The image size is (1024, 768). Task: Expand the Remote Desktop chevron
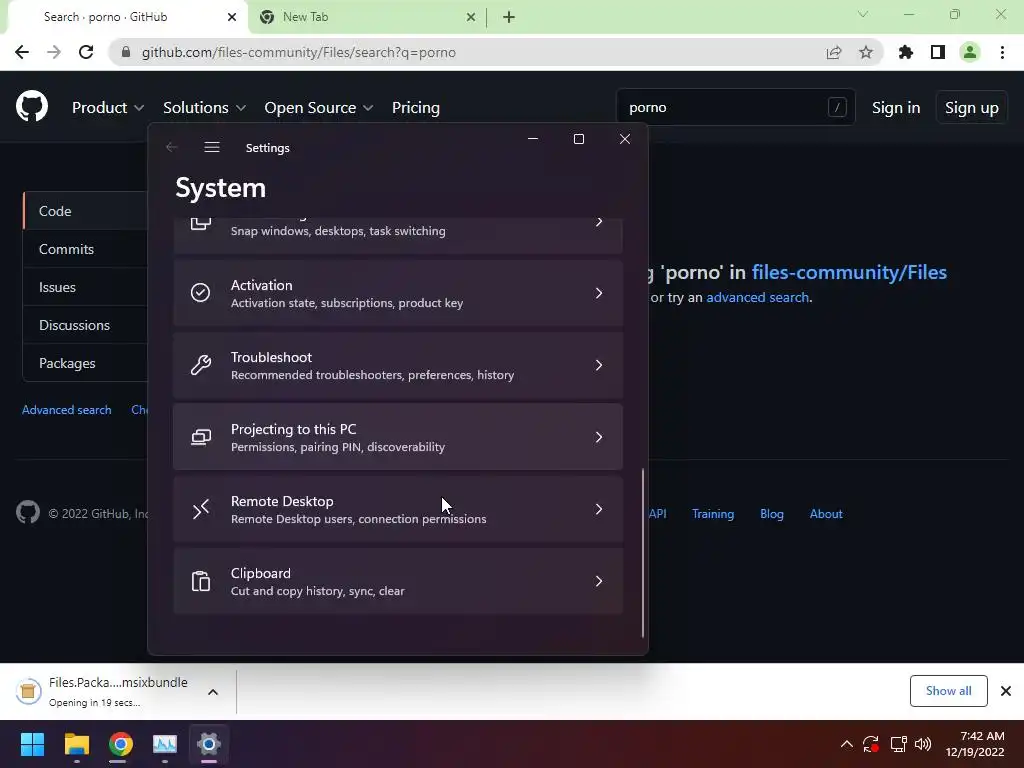point(599,509)
